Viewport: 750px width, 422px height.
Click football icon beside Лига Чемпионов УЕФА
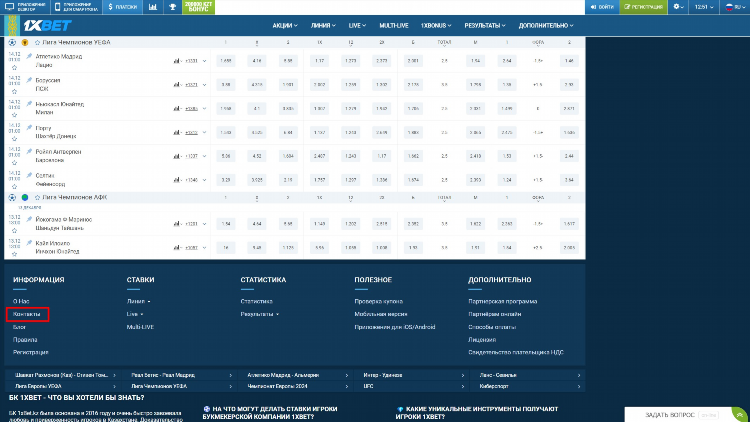tap(12, 43)
